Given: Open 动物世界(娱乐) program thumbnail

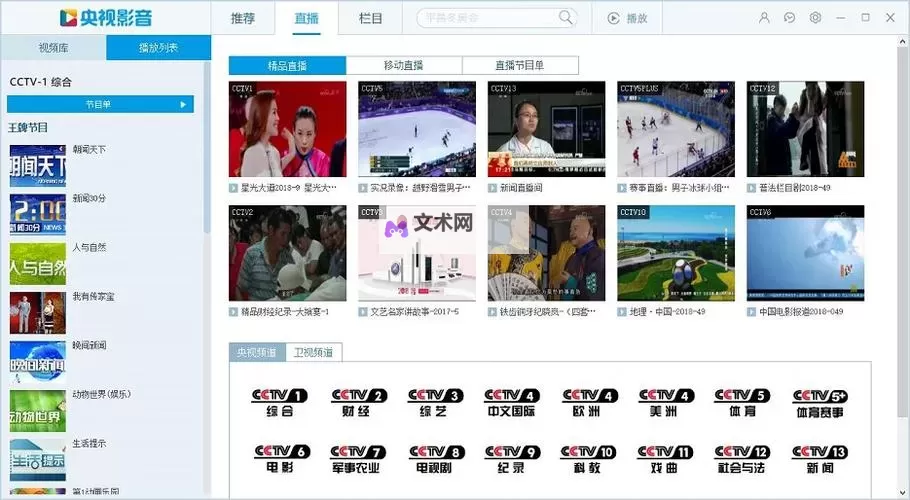Looking at the screenshot, I should tap(38, 411).
